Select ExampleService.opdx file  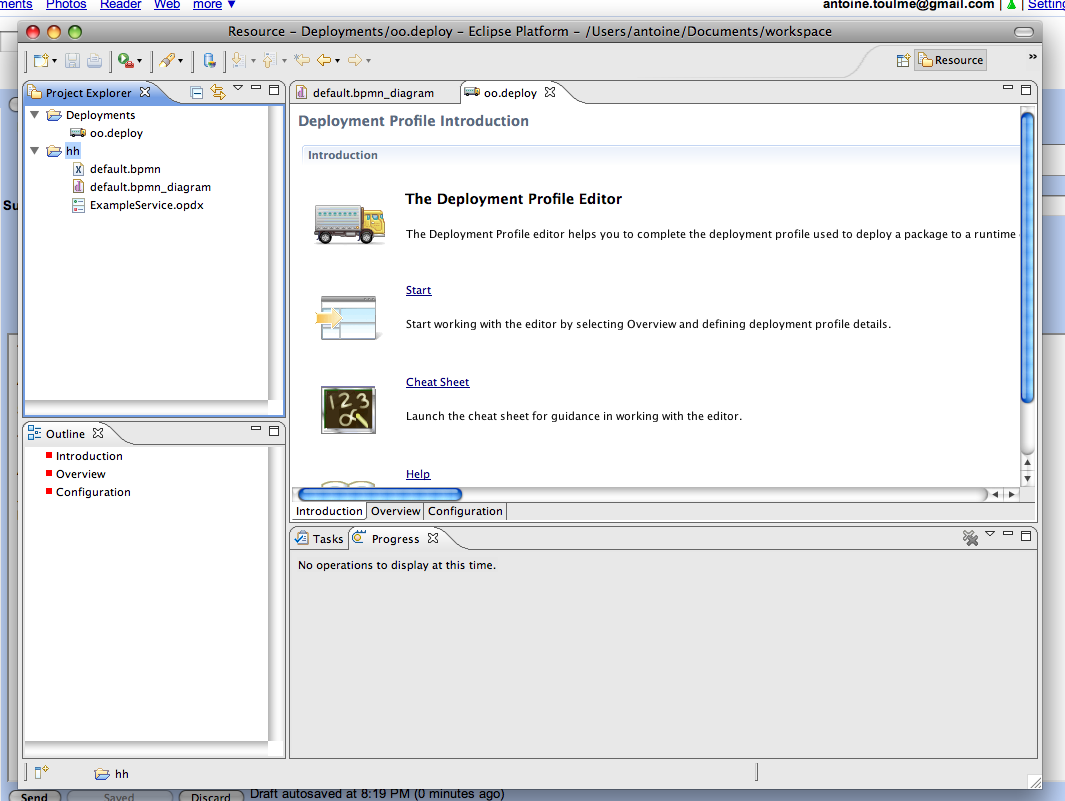click(x=146, y=205)
